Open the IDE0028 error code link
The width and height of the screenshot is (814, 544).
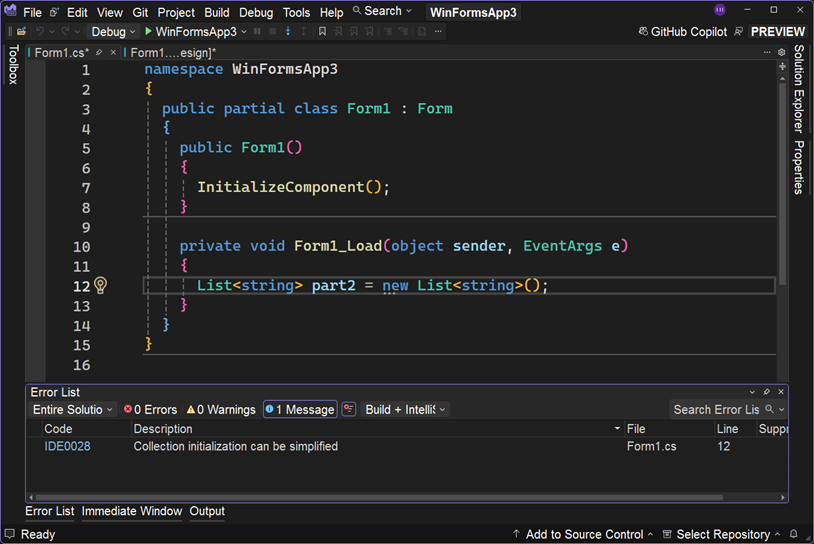coord(67,446)
